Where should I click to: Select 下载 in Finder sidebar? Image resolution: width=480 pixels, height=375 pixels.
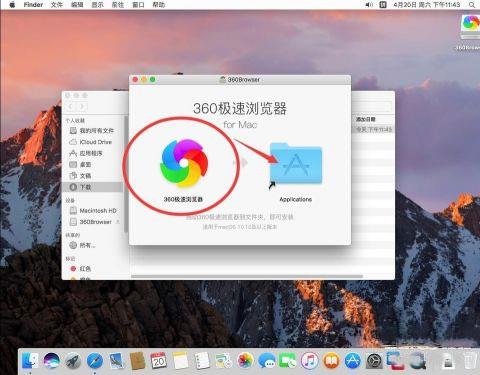[92, 187]
